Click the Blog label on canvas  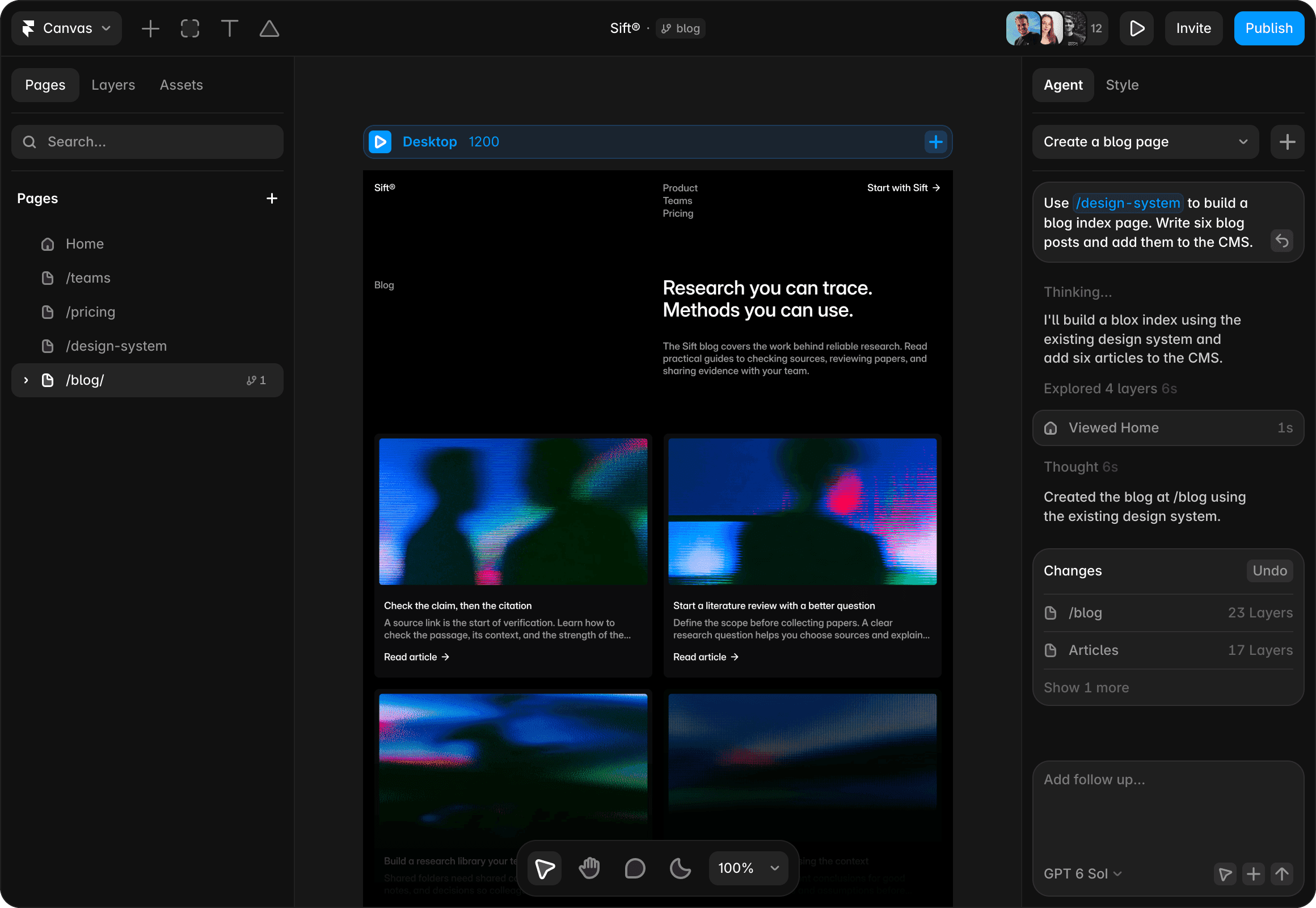(384, 285)
